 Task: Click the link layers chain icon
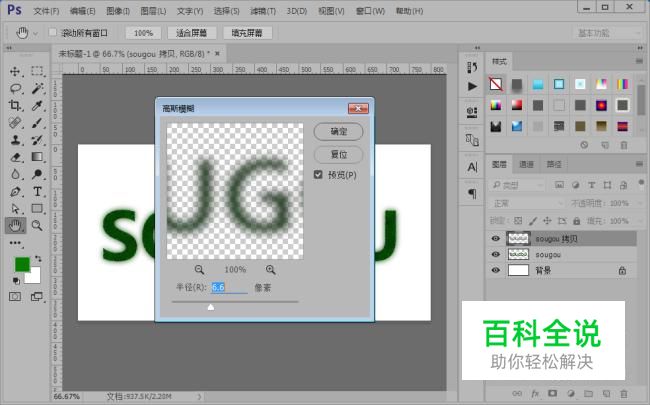(517, 393)
